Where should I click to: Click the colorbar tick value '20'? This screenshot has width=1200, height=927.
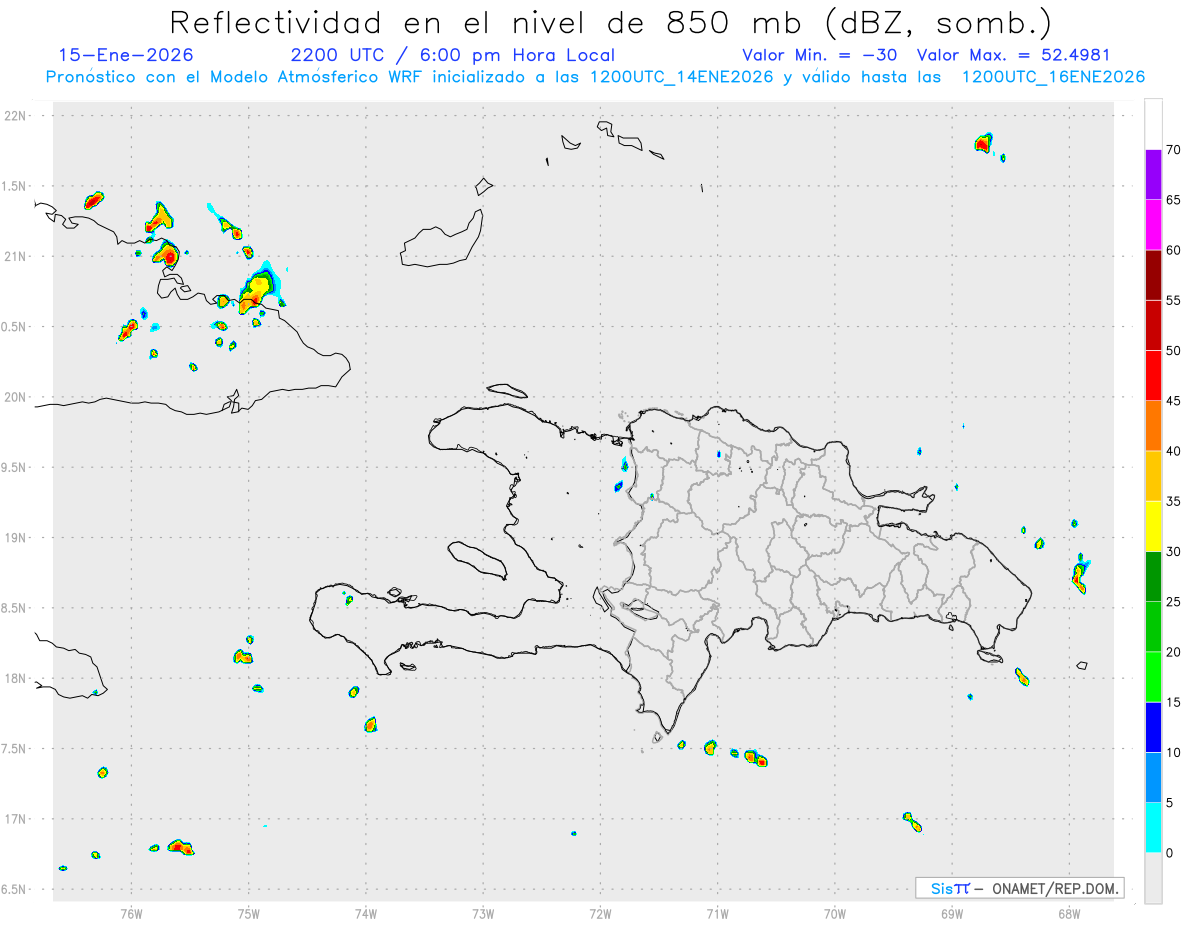pyautogui.click(x=1173, y=652)
